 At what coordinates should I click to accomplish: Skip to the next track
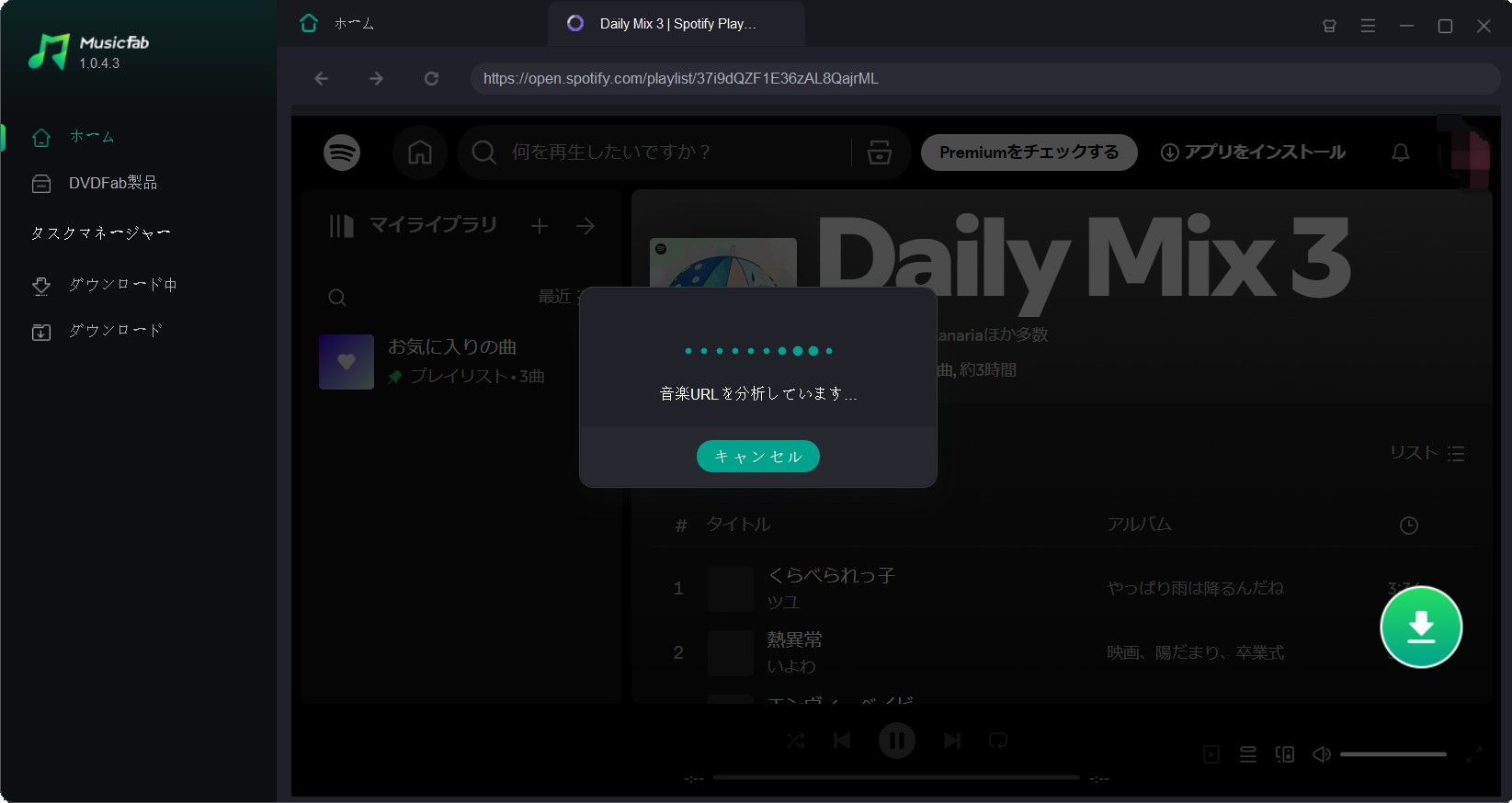pos(952,741)
